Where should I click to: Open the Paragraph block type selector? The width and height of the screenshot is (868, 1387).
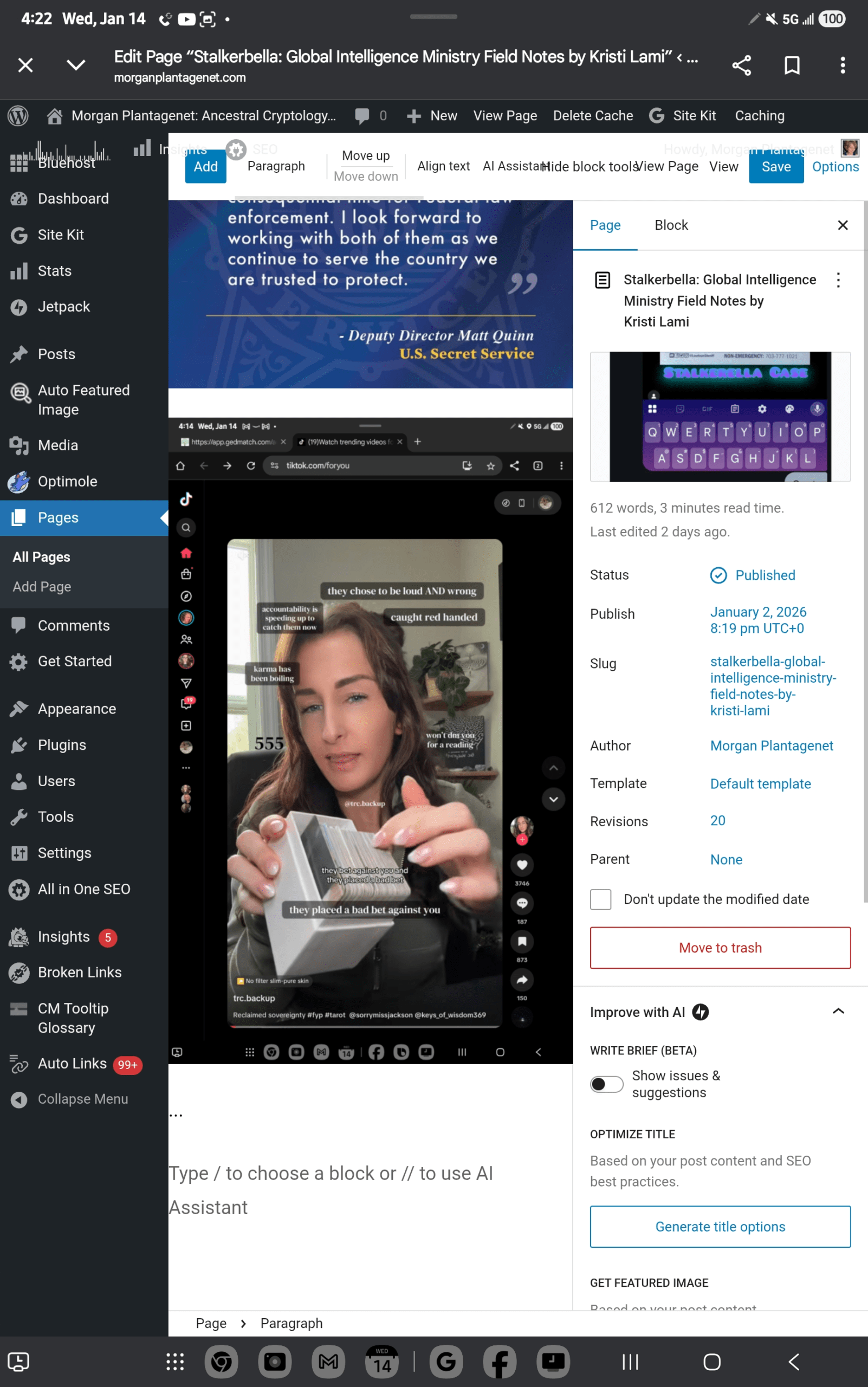[x=276, y=166]
